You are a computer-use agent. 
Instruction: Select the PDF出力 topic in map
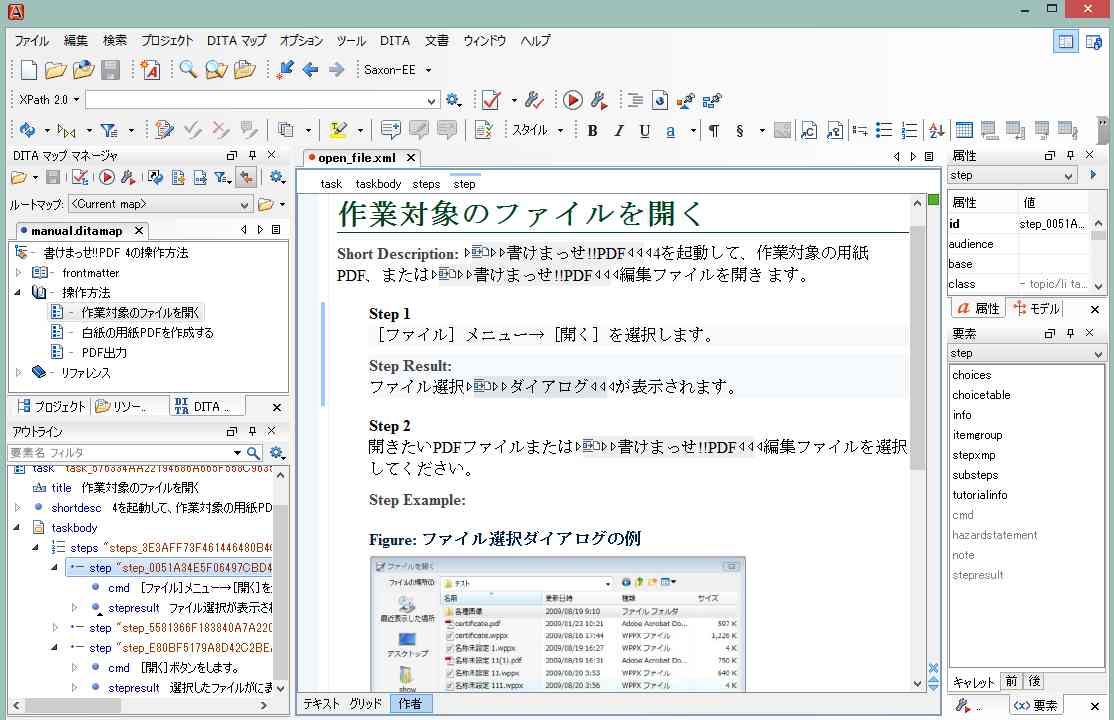(x=104, y=353)
